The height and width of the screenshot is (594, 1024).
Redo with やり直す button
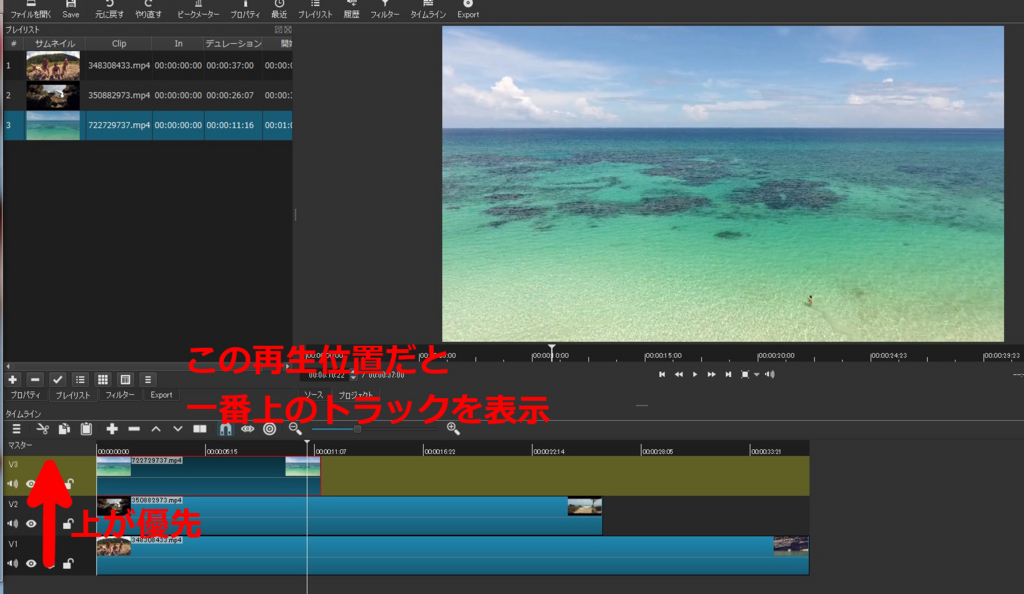coord(148,9)
